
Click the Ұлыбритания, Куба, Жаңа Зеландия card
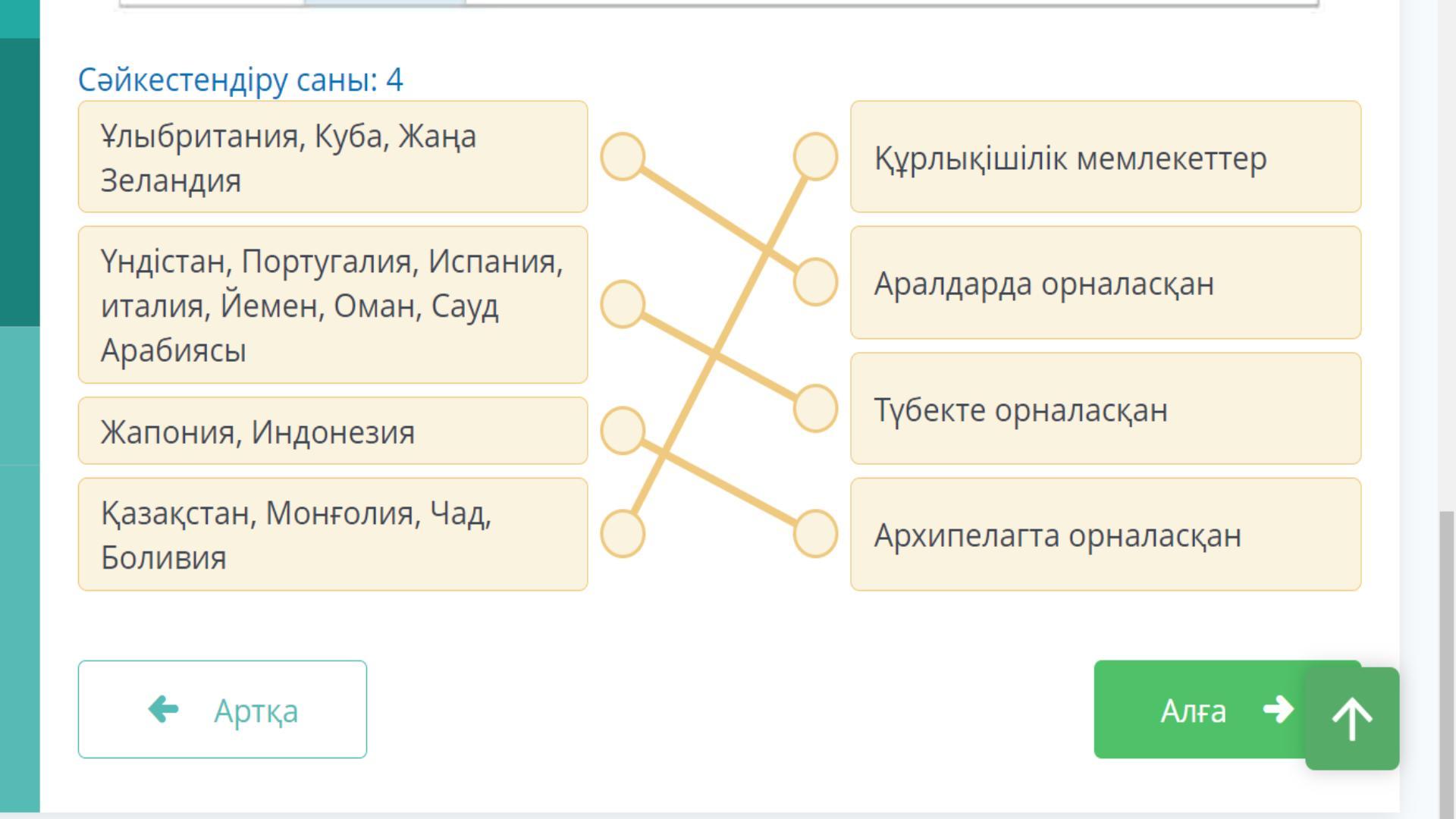click(x=332, y=157)
